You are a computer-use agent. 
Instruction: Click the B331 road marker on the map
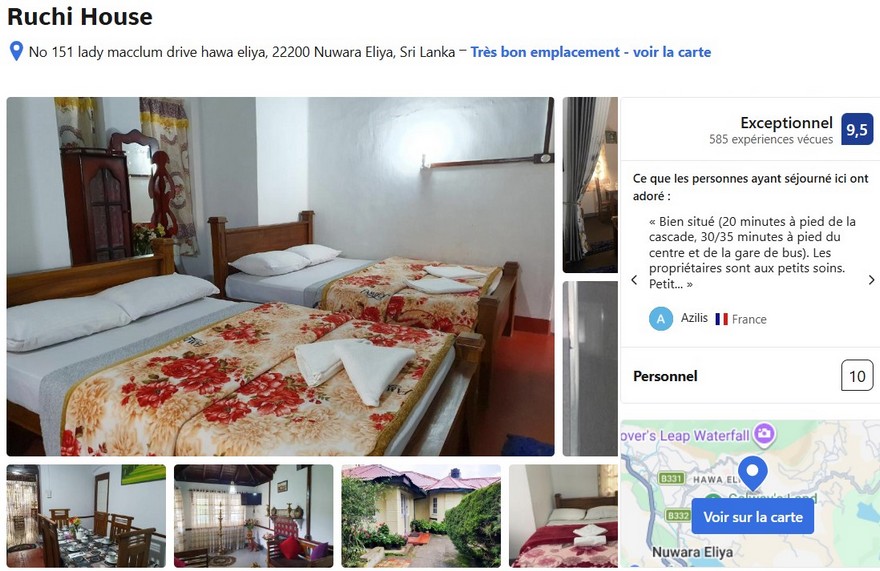671,478
